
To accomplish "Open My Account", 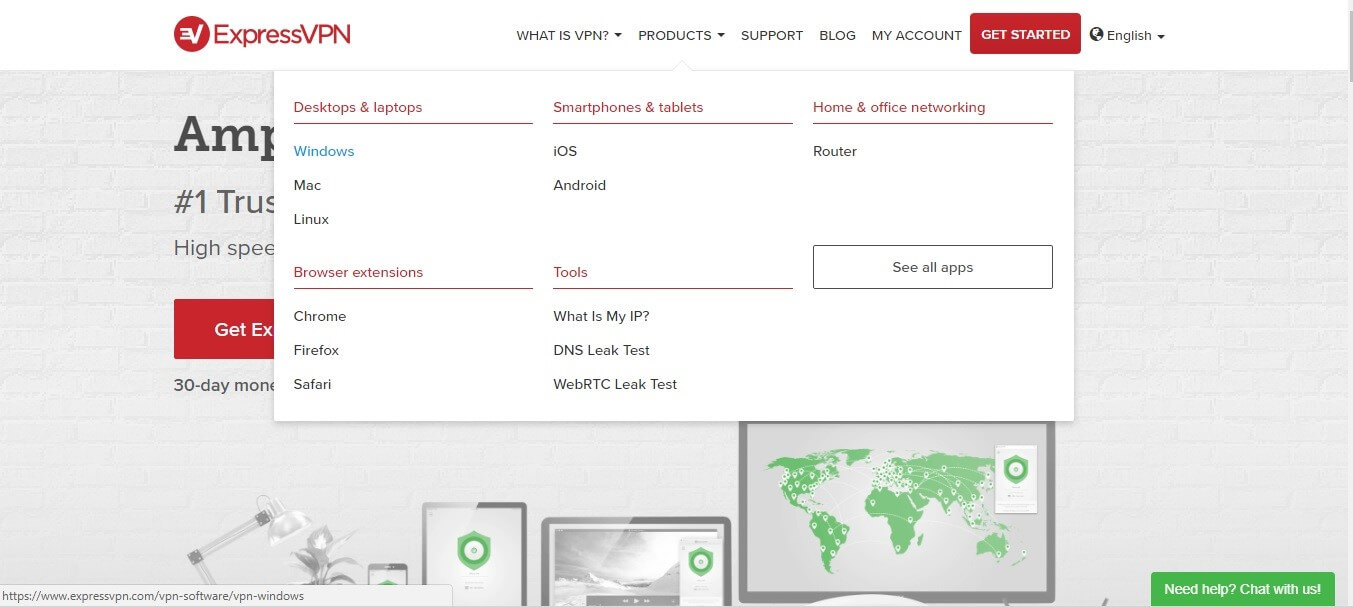I will (x=917, y=35).
